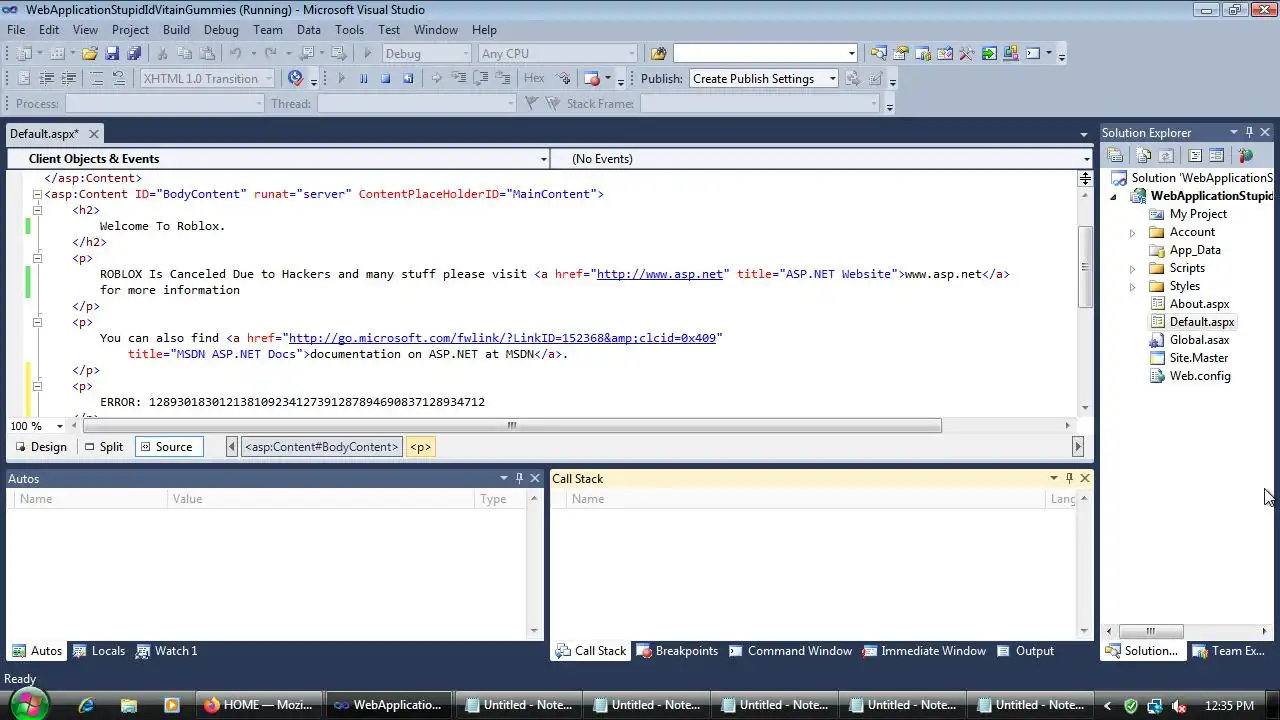Click the Increase Indent icon
Screen dimensions: 1280x720
click(68, 78)
